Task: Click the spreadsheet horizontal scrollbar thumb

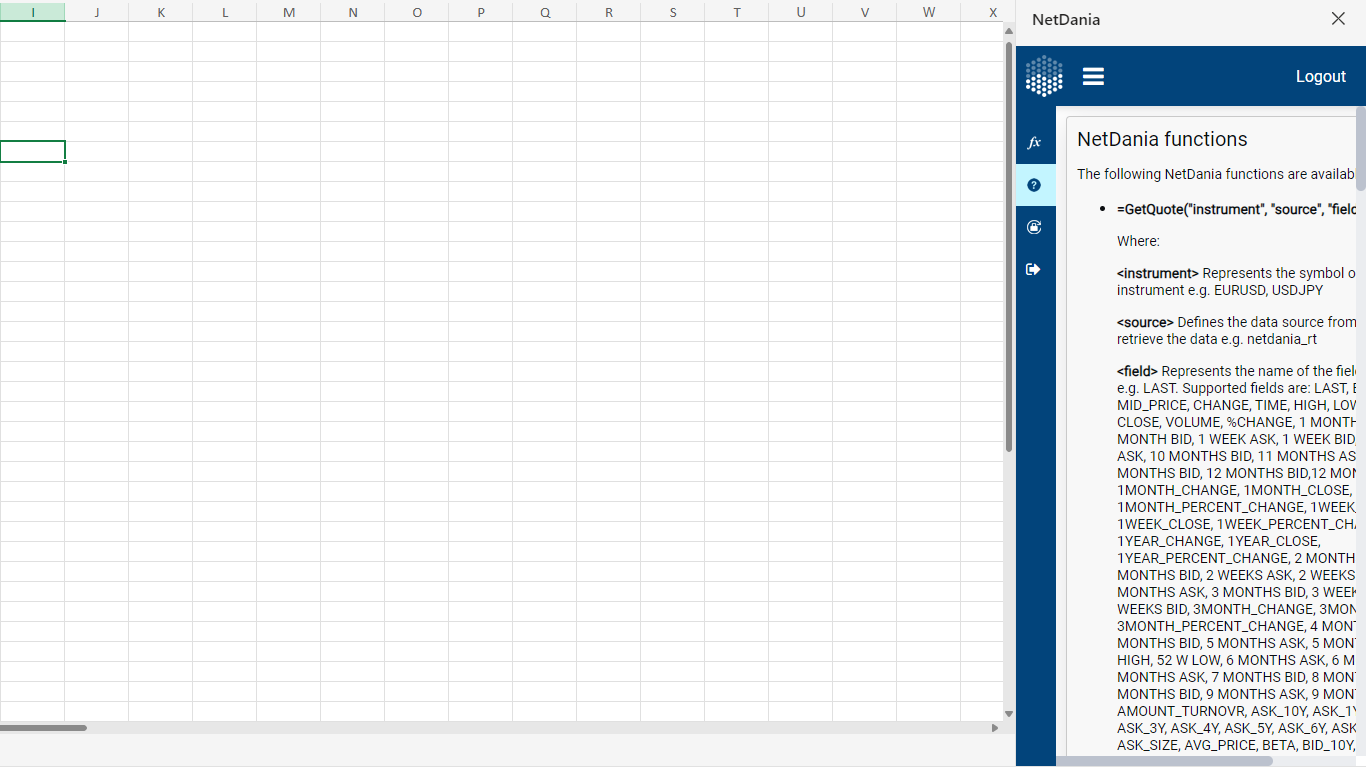Action: point(43,728)
